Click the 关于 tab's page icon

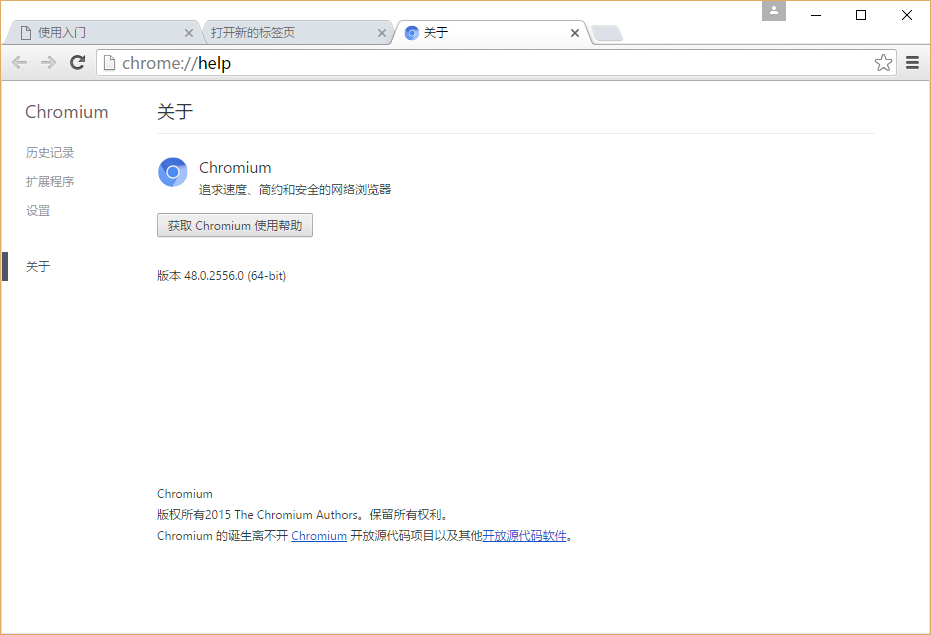coord(411,32)
